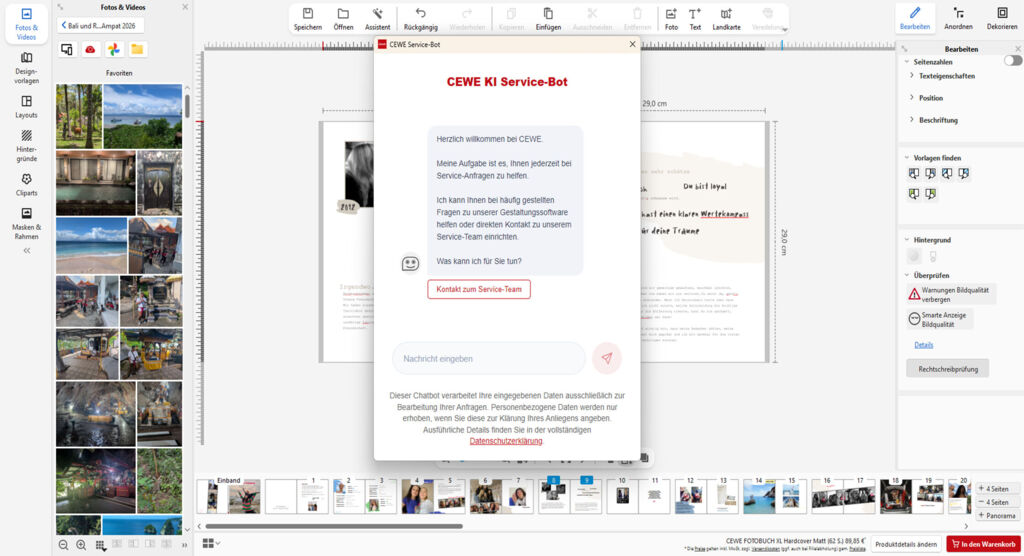The height and width of the screenshot is (556, 1024).
Task: Click In den Warenkorb button
Action: (x=983, y=544)
